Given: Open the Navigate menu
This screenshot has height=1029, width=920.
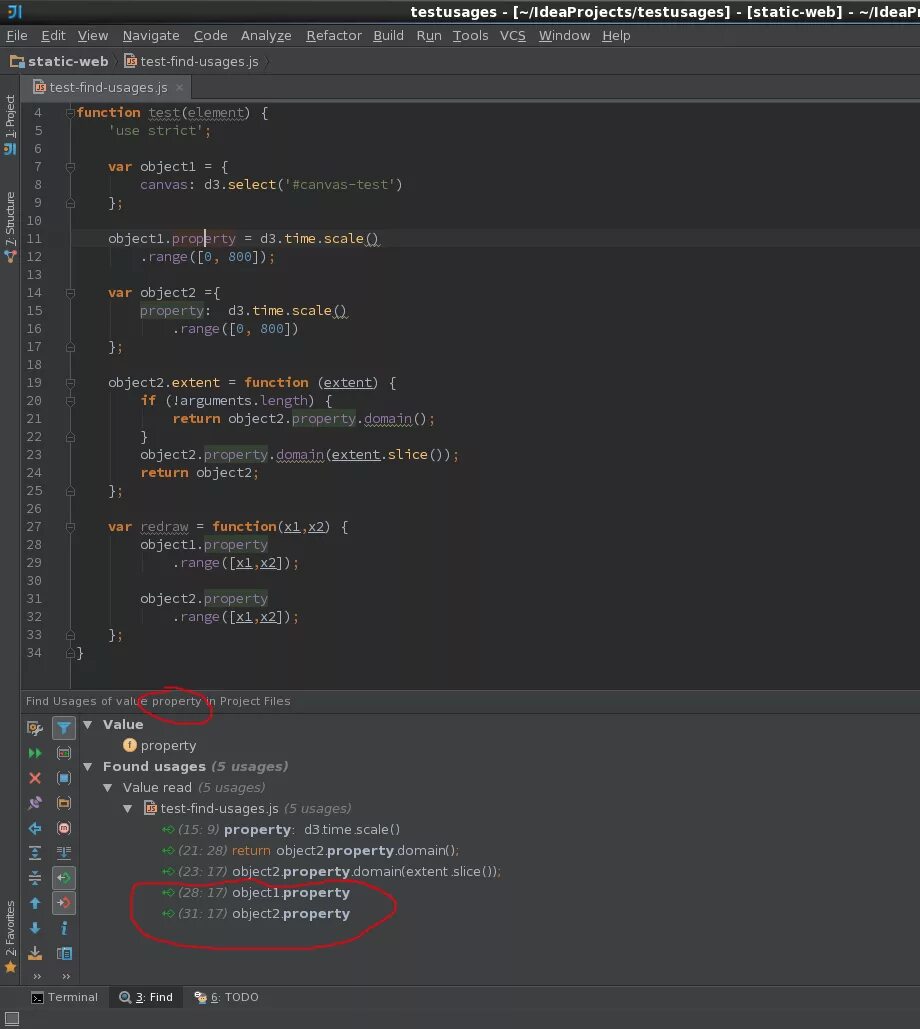Looking at the screenshot, I should (151, 35).
